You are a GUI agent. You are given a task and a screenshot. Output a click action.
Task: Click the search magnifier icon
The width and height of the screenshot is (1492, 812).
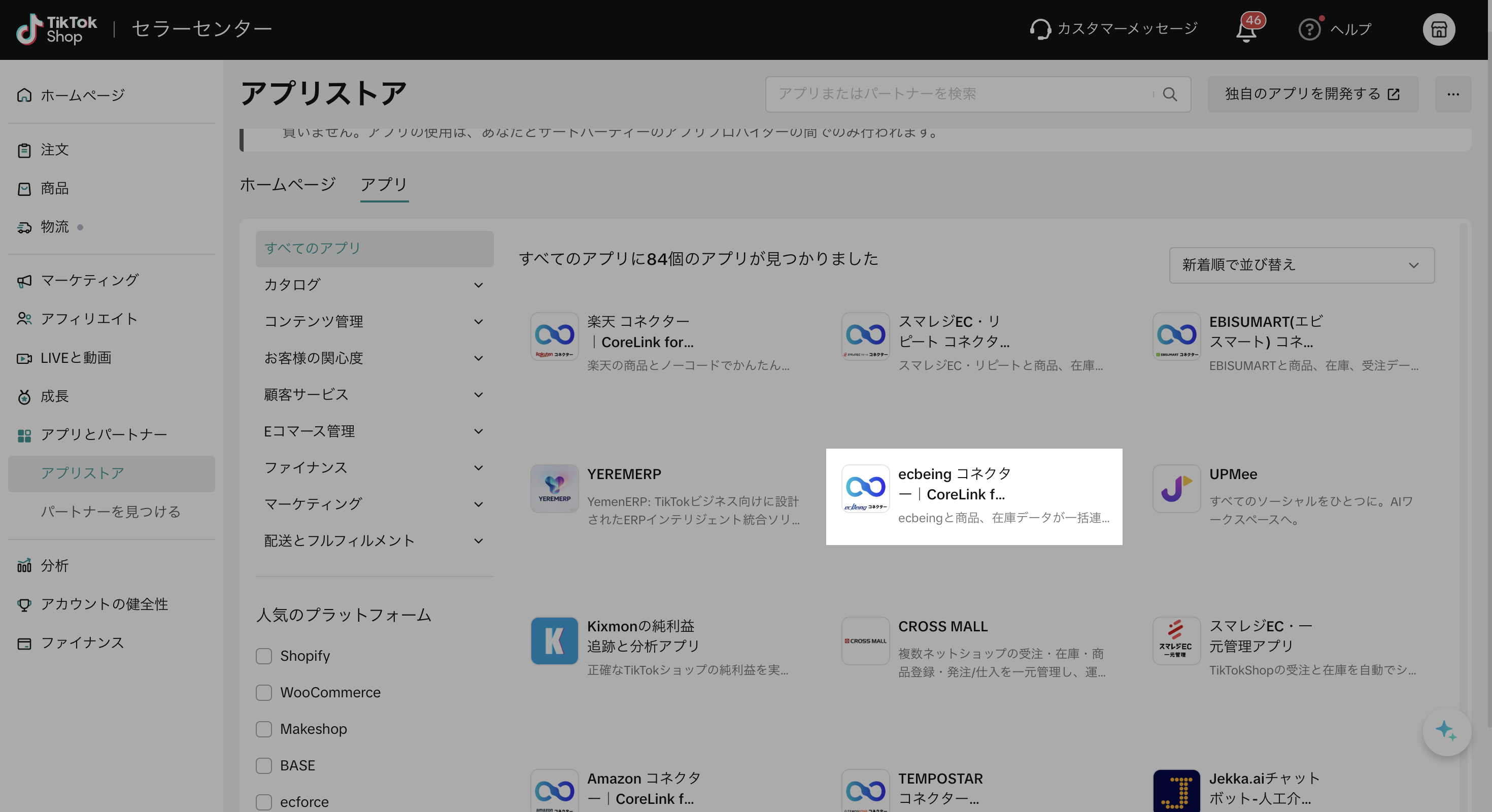tap(1170, 94)
